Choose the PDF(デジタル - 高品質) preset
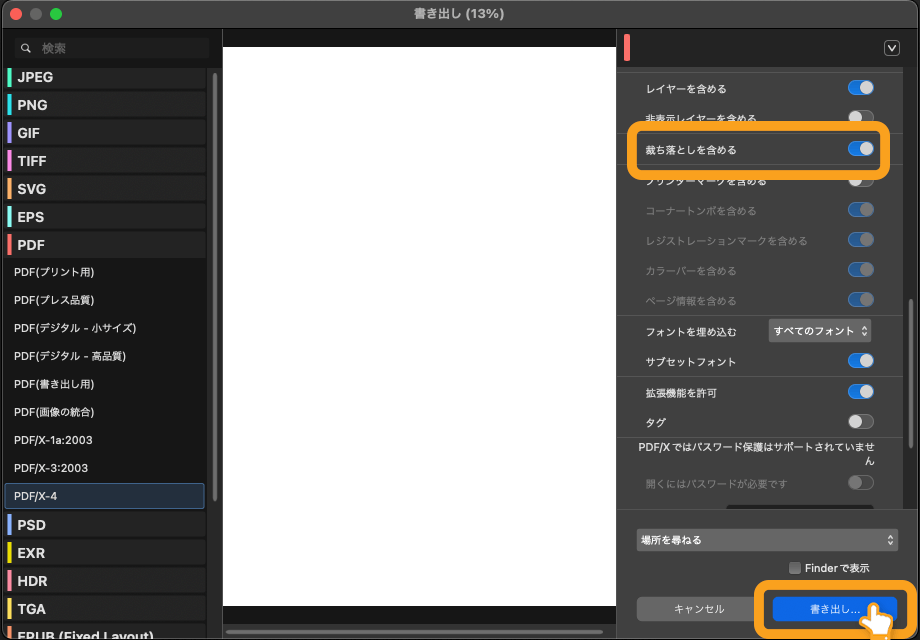 pos(70,356)
